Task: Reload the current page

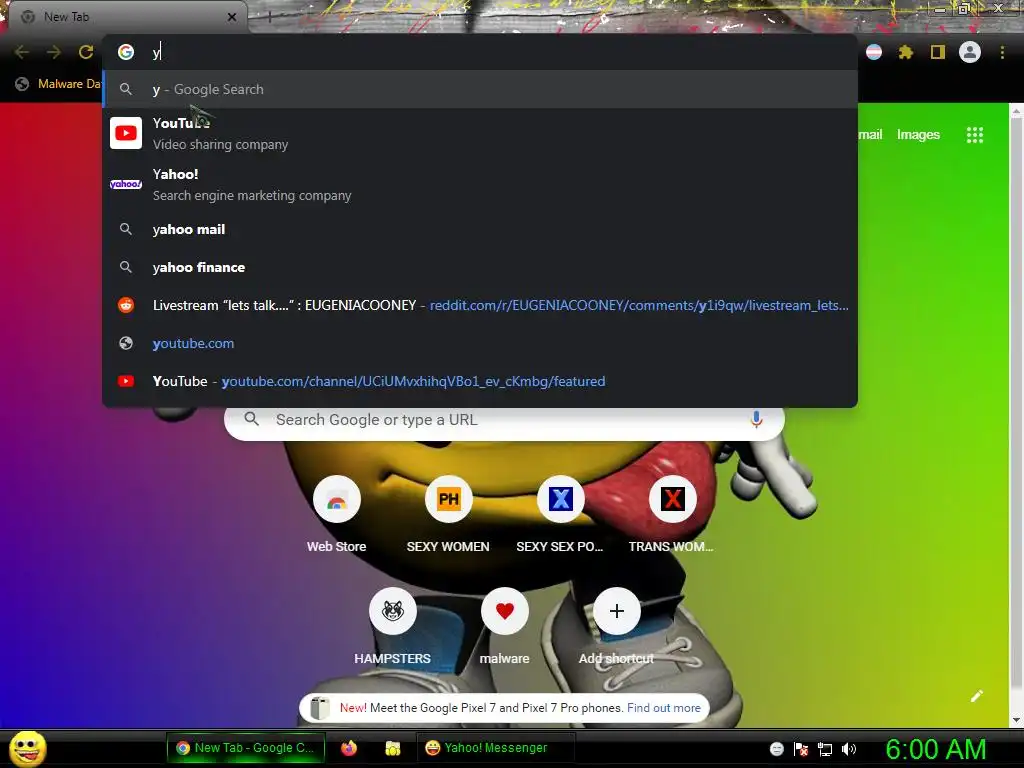Action: pyautogui.click(x=86, y=52)
